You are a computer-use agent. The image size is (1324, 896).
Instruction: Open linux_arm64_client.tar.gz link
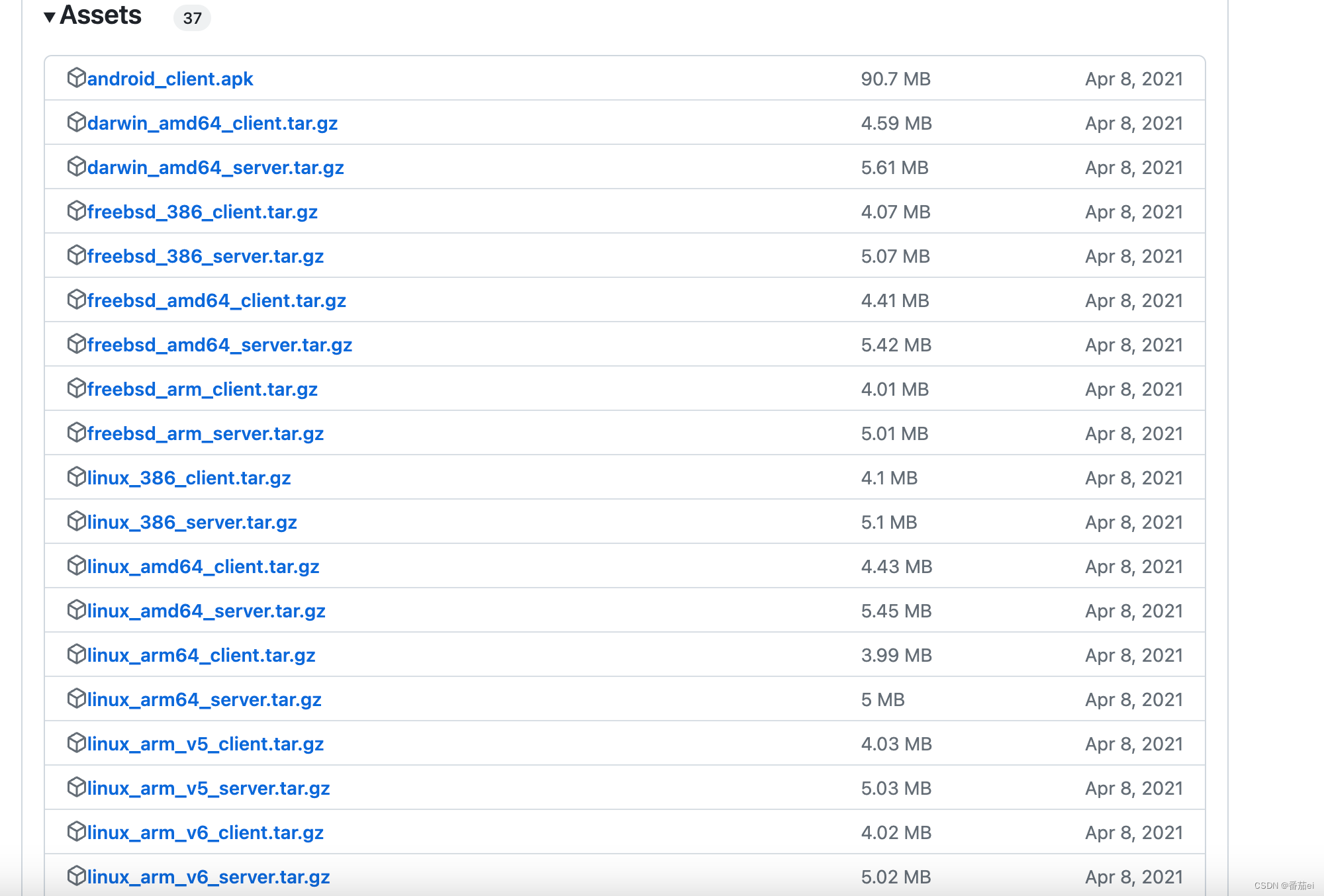coord(201,655)
